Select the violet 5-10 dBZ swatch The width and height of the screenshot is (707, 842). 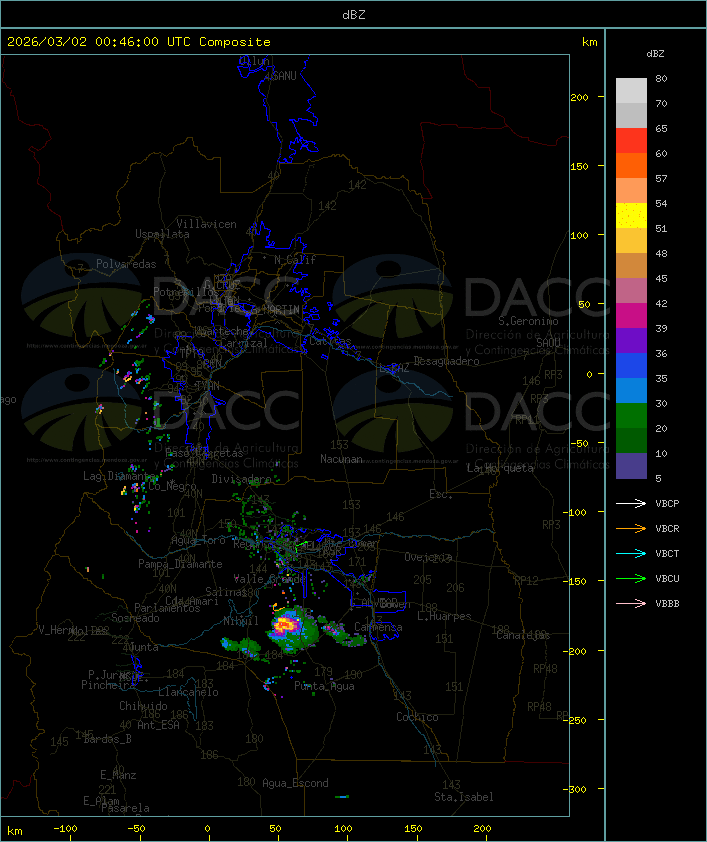coord(631,466)
